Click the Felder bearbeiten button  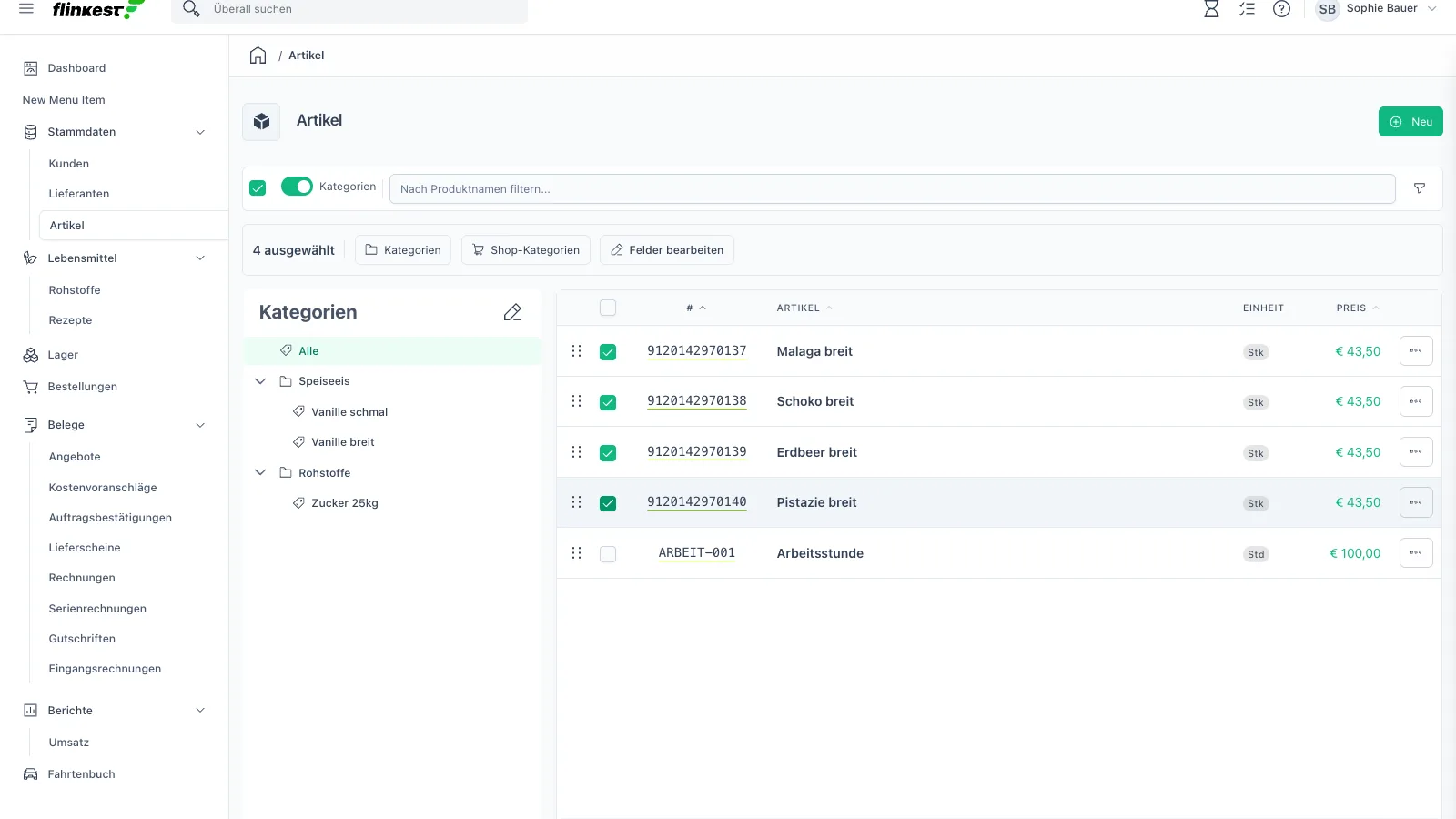667,250
